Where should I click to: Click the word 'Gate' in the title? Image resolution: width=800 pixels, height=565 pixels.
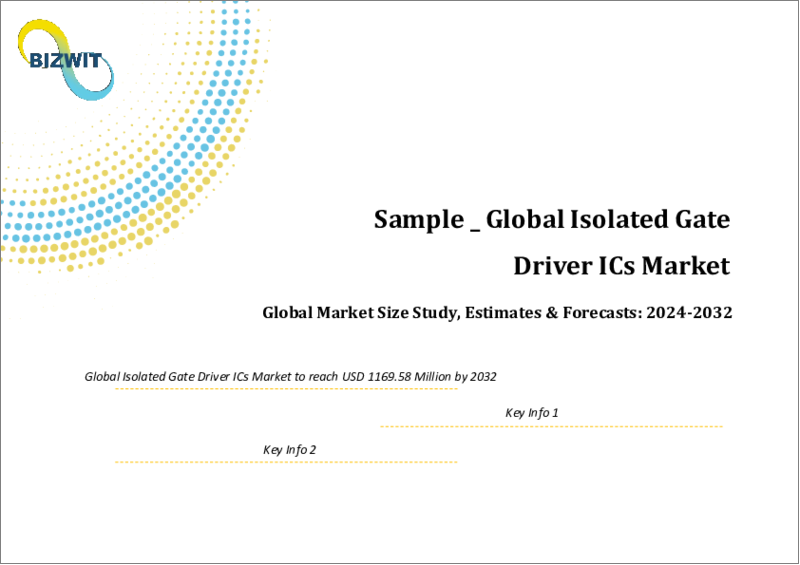point(702,219)
